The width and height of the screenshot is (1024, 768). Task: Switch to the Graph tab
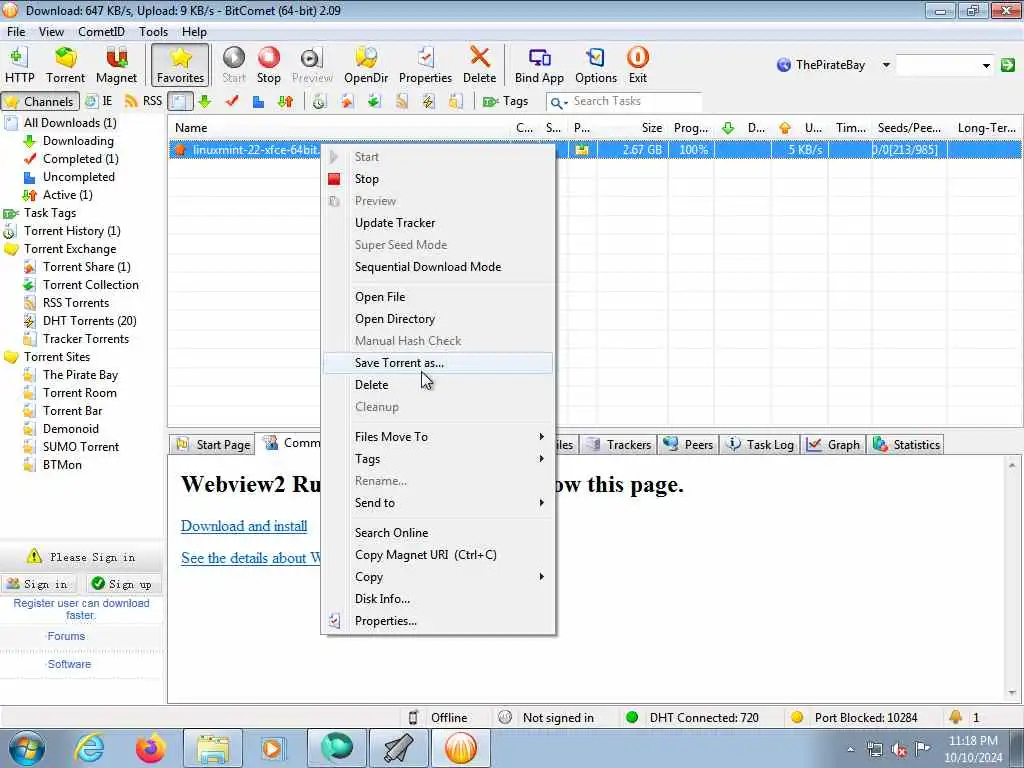click(833, 445)
